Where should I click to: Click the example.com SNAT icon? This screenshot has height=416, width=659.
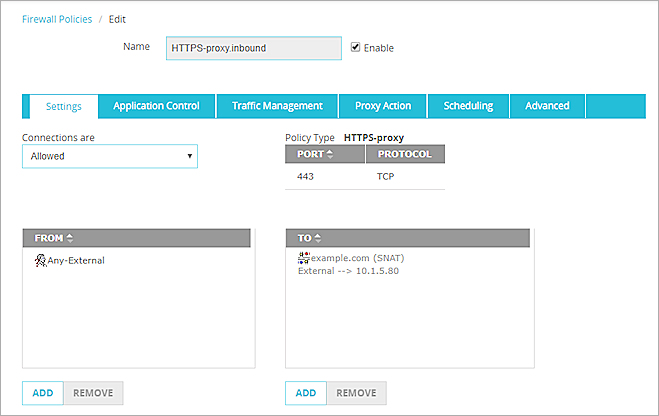(304, 258)
